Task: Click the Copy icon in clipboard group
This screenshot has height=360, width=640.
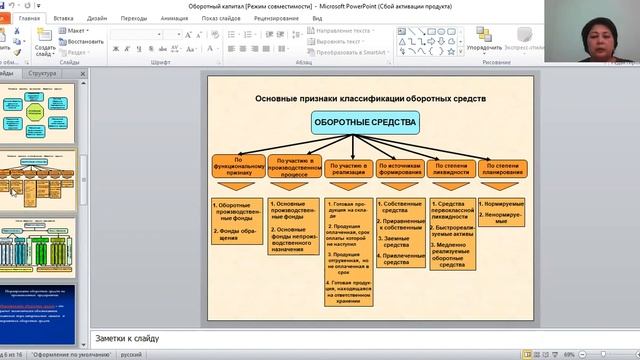Action: pyautogui.click(x=17, y=42)
